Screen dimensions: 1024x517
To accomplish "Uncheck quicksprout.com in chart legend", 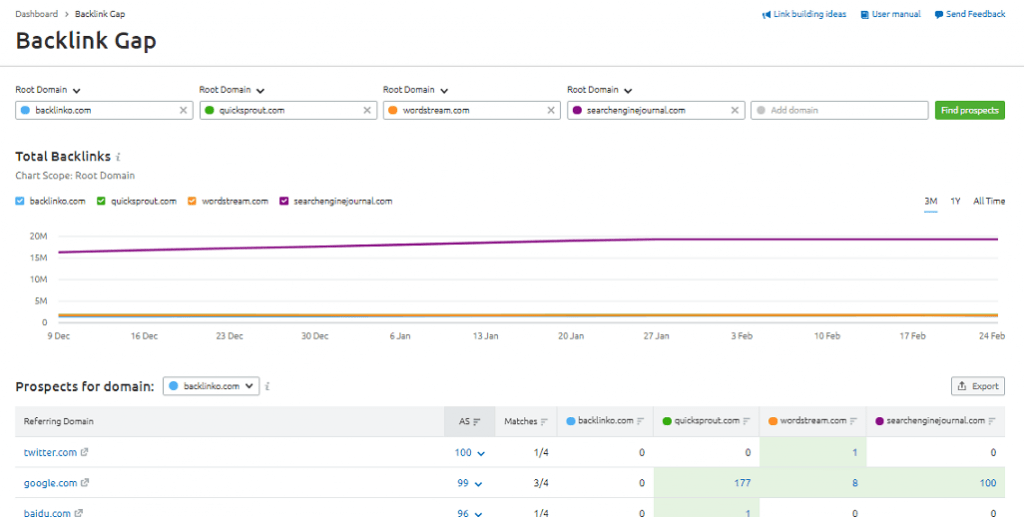I will 101,201.
